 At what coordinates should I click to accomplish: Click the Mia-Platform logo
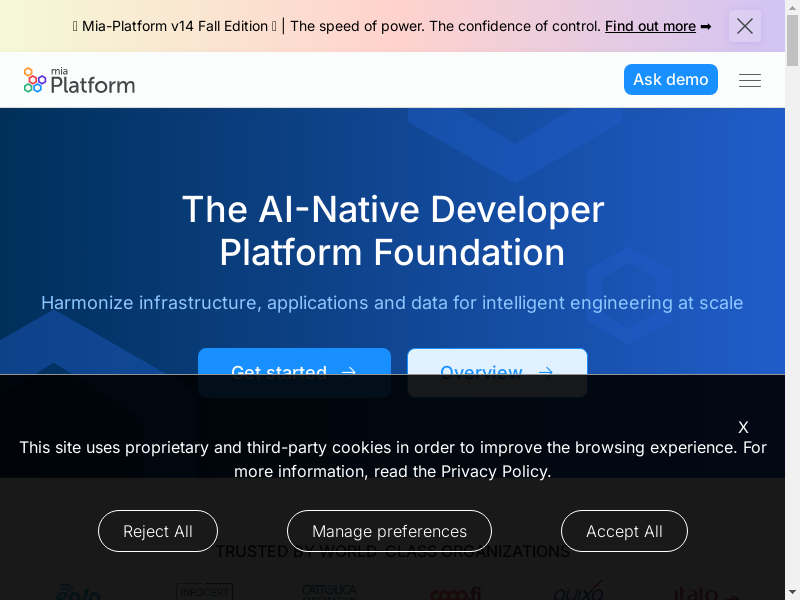[x=79, y=80]
